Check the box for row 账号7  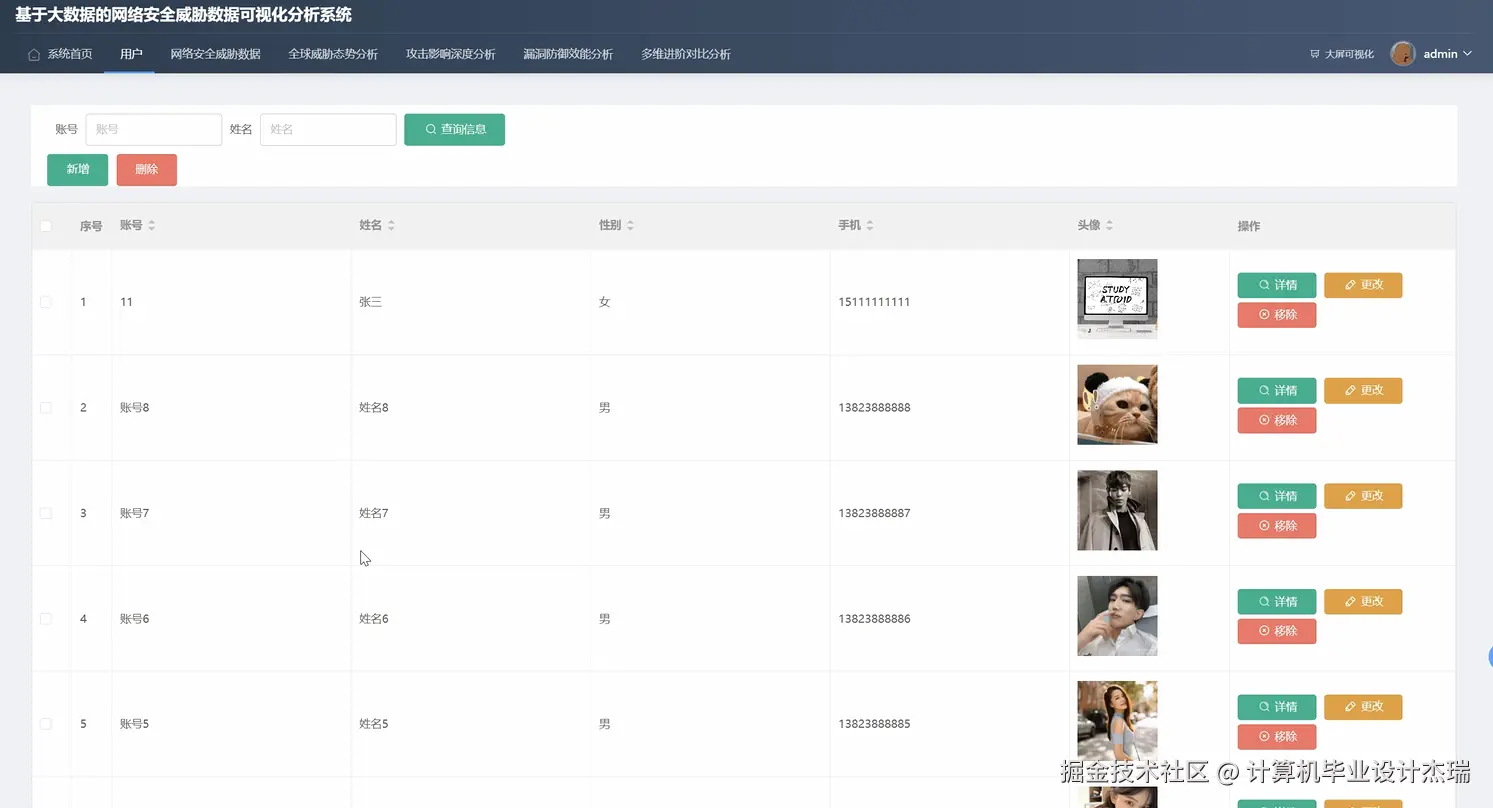(46, 513)
